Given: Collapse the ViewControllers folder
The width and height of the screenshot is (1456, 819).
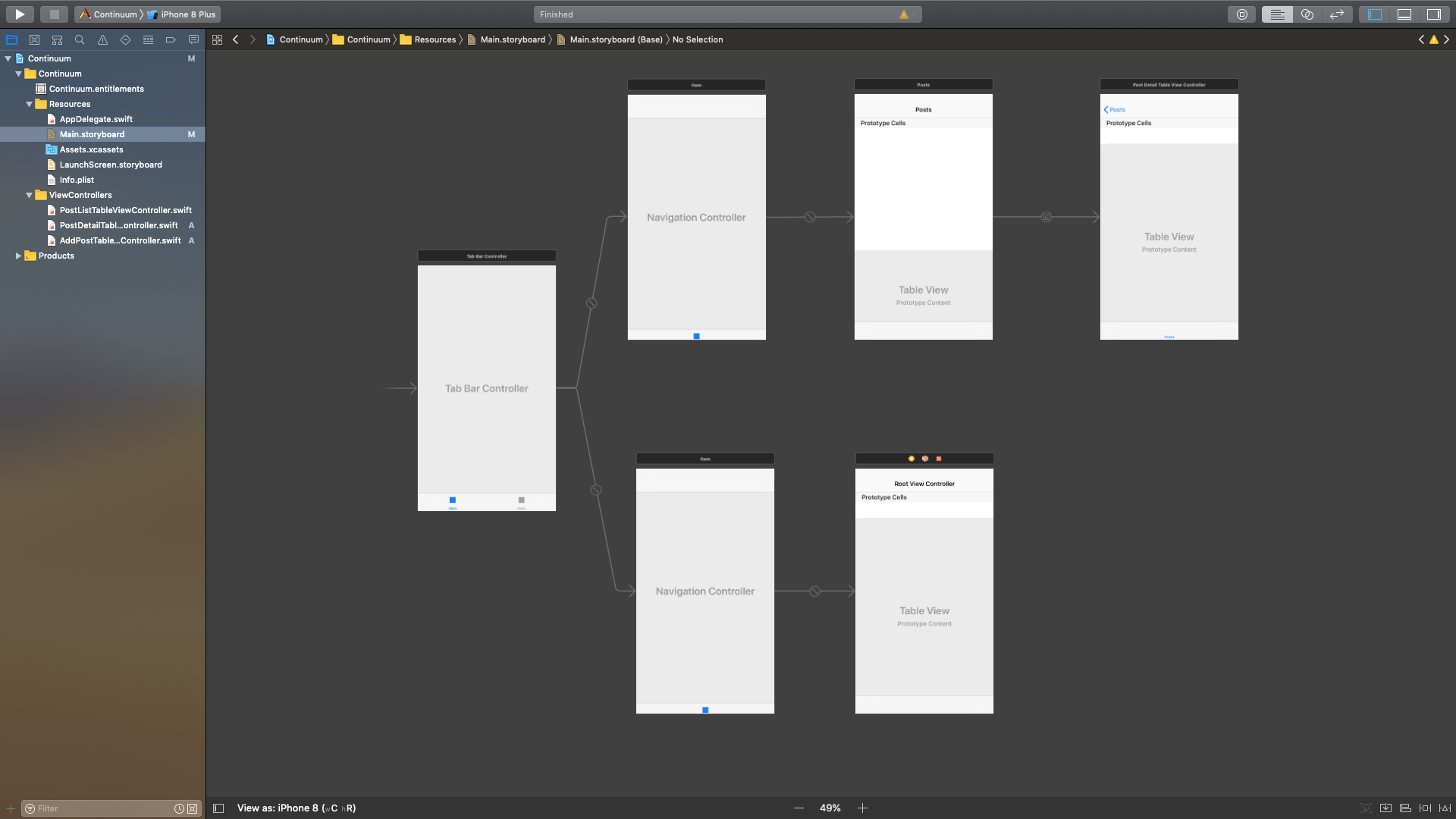Looking at the screenshot, I should pos(30,195).
